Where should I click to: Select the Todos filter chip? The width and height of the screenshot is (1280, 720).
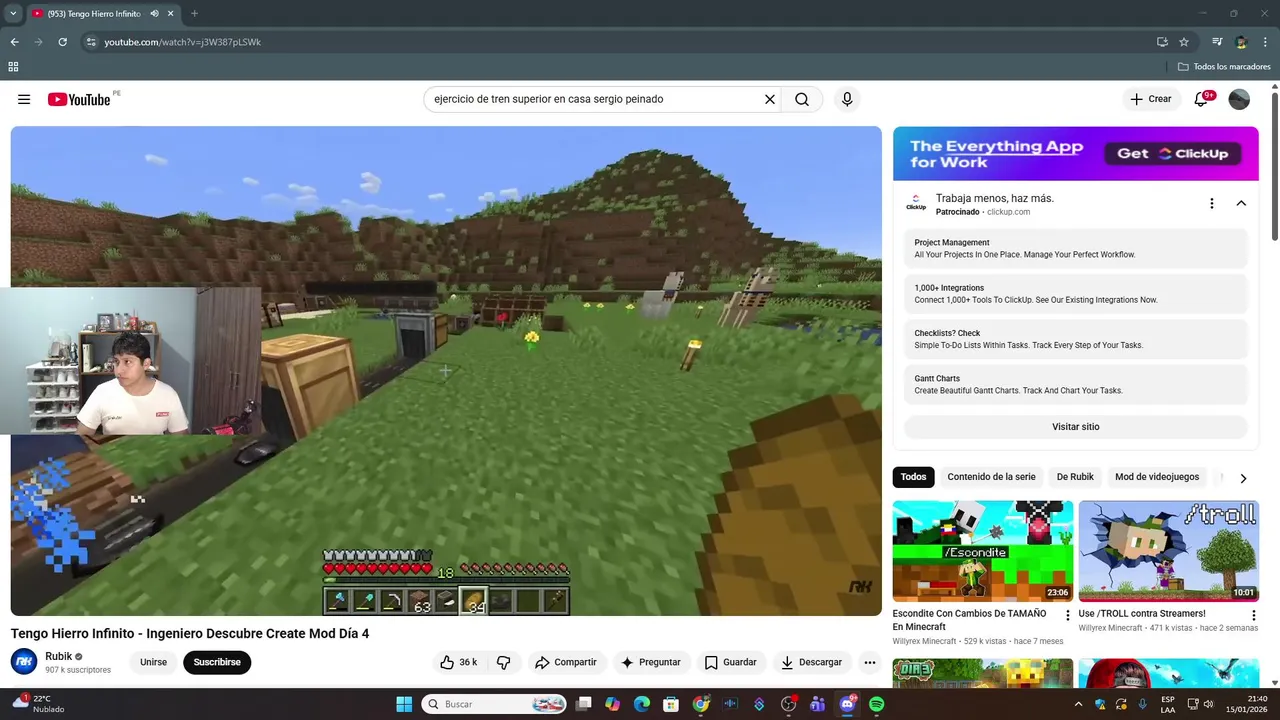pyautogui.click(x=913, y=477)
